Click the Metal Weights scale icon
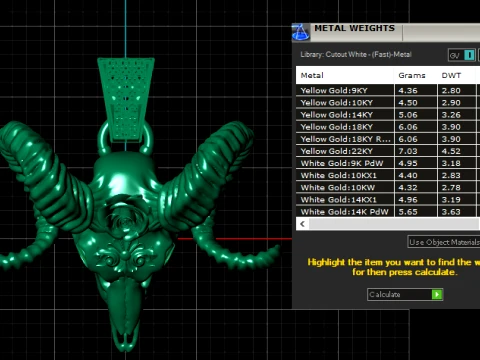480x360 pixels. (x=301, y=32)
